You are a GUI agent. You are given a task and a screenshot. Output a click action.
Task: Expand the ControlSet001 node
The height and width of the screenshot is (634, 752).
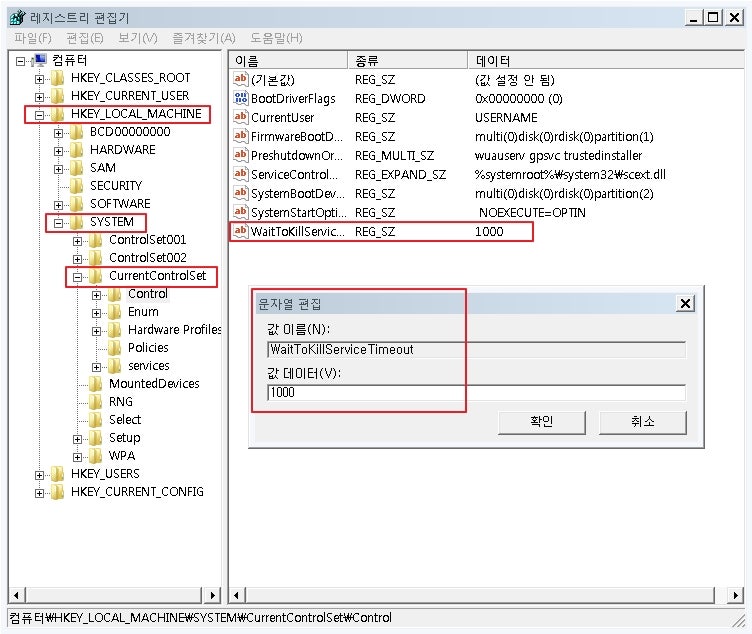point(77,241)
